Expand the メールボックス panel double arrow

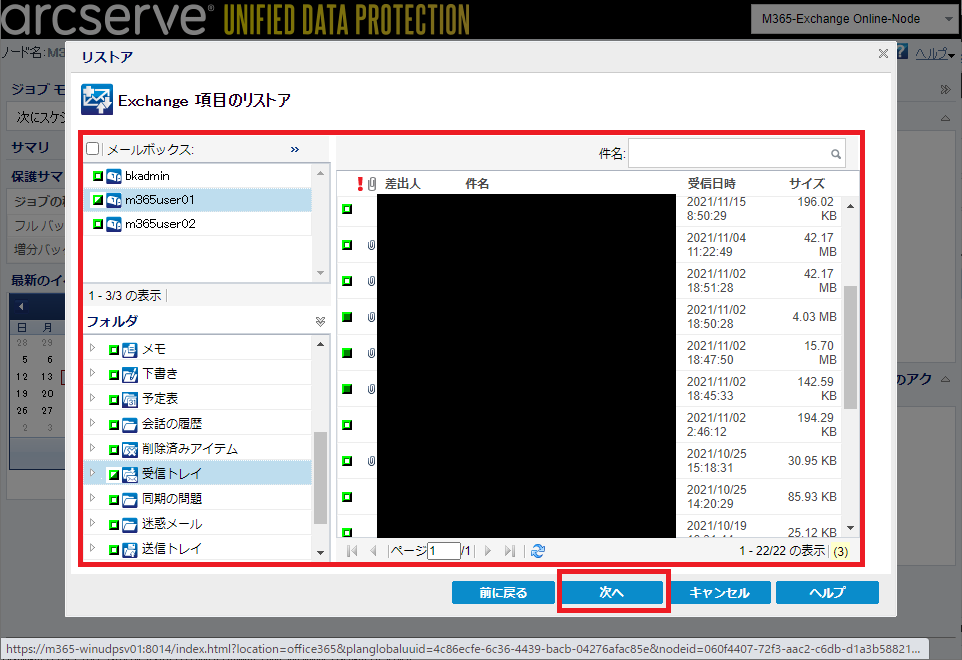click(295, 149)
